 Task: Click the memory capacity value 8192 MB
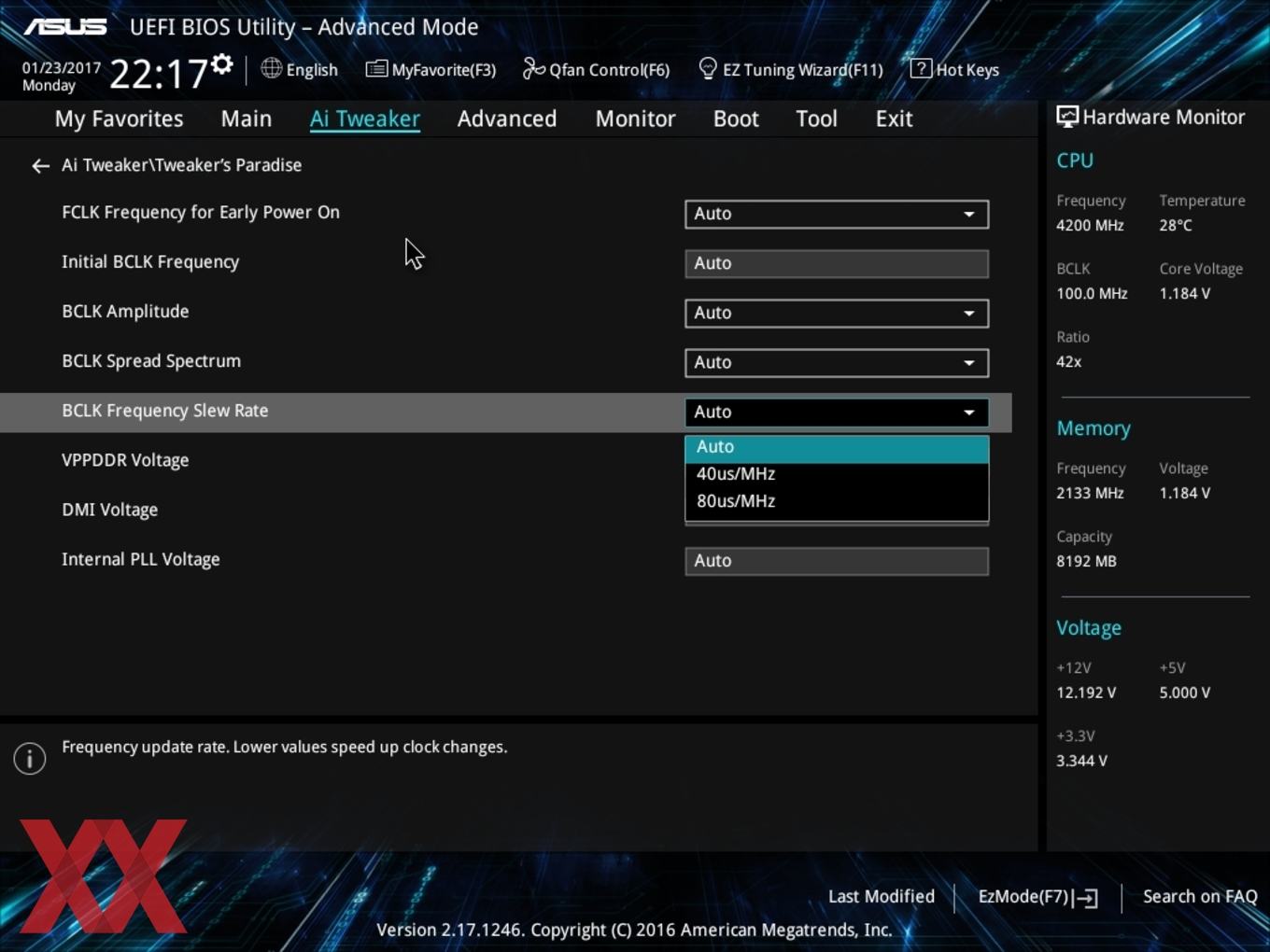point(1086,562)
